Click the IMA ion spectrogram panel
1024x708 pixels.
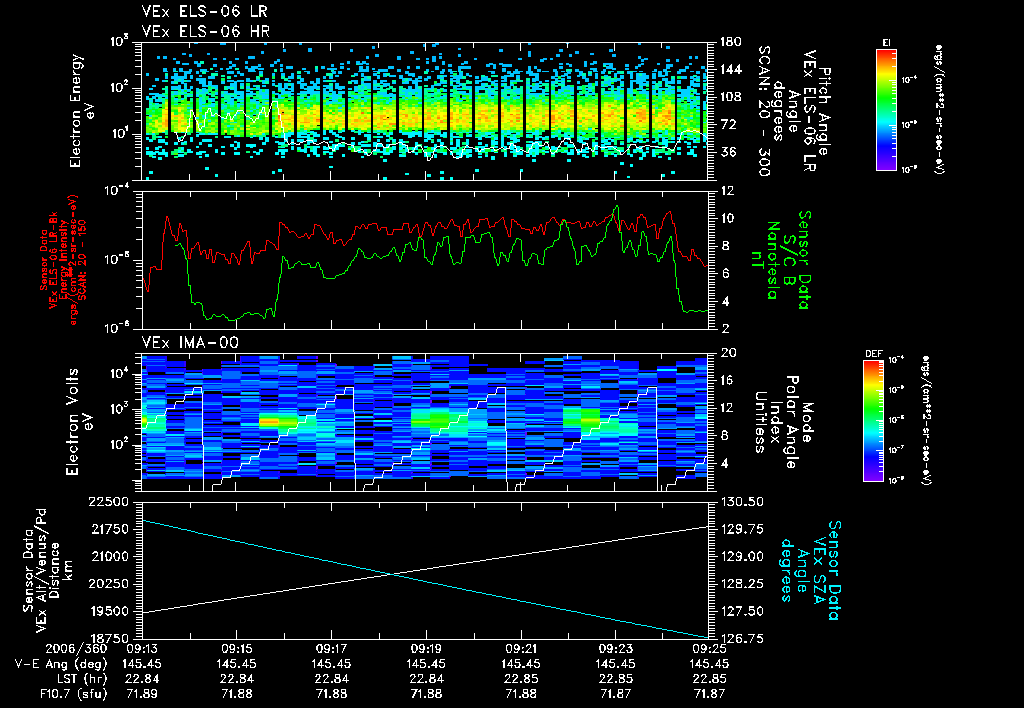point(425,422)
